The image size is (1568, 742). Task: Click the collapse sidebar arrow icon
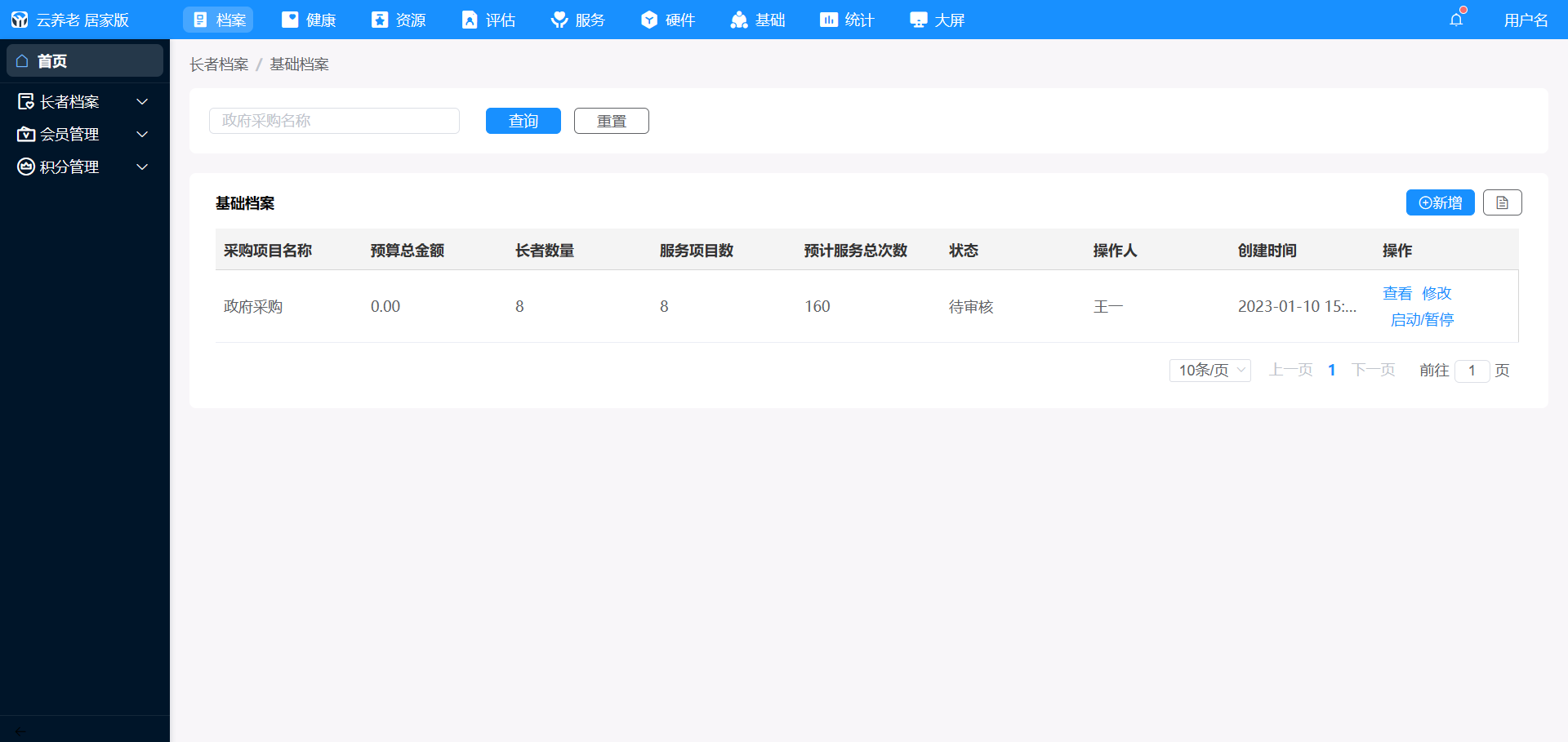coord(20,731)
